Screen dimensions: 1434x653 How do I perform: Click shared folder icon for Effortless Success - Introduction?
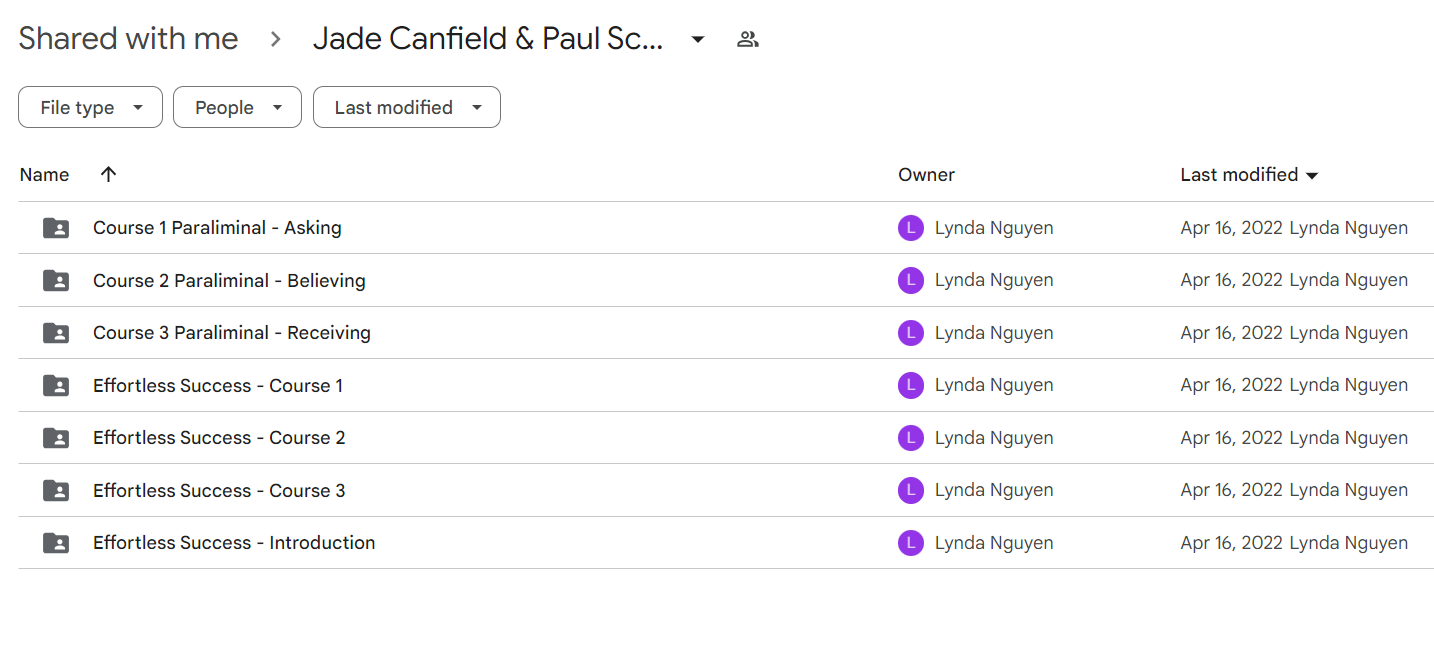(x=56, y=543)
